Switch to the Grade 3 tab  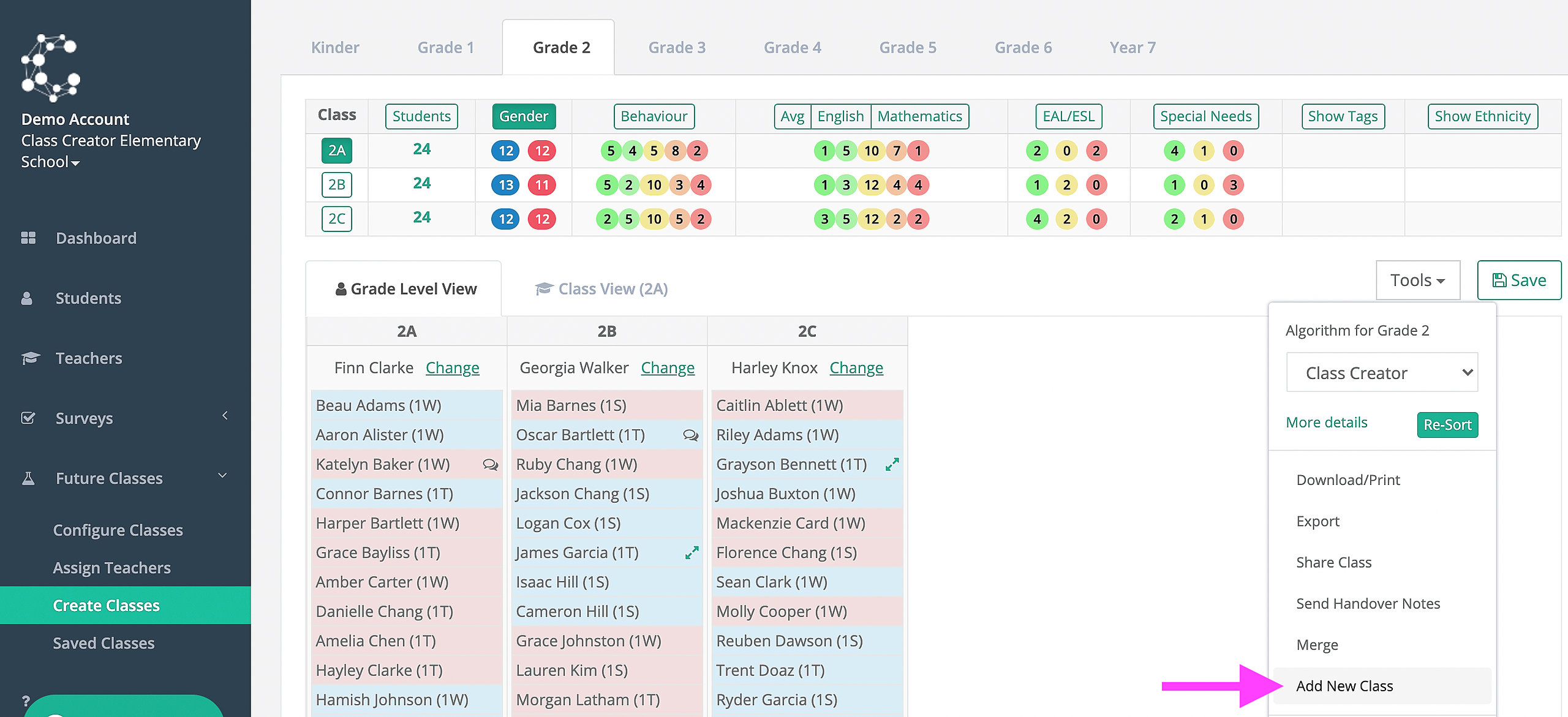point(677,48)
